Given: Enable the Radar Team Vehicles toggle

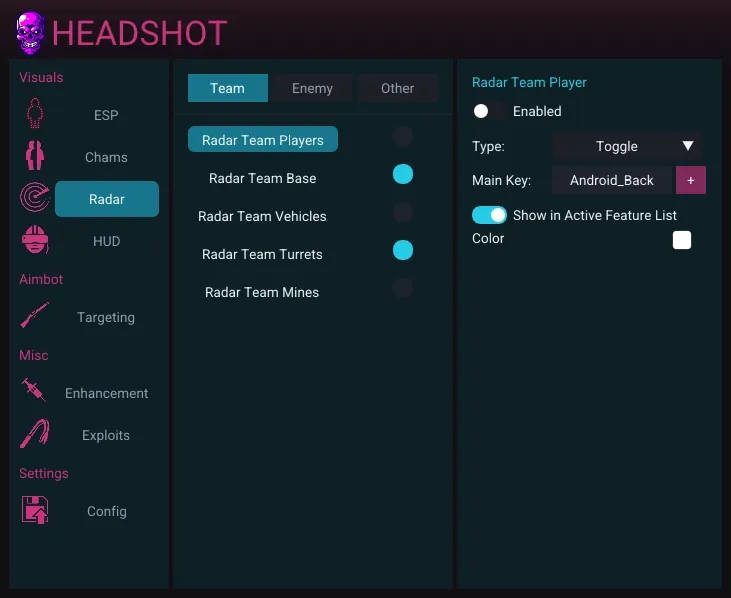Looking at the screenshot, I should (403, 212).
